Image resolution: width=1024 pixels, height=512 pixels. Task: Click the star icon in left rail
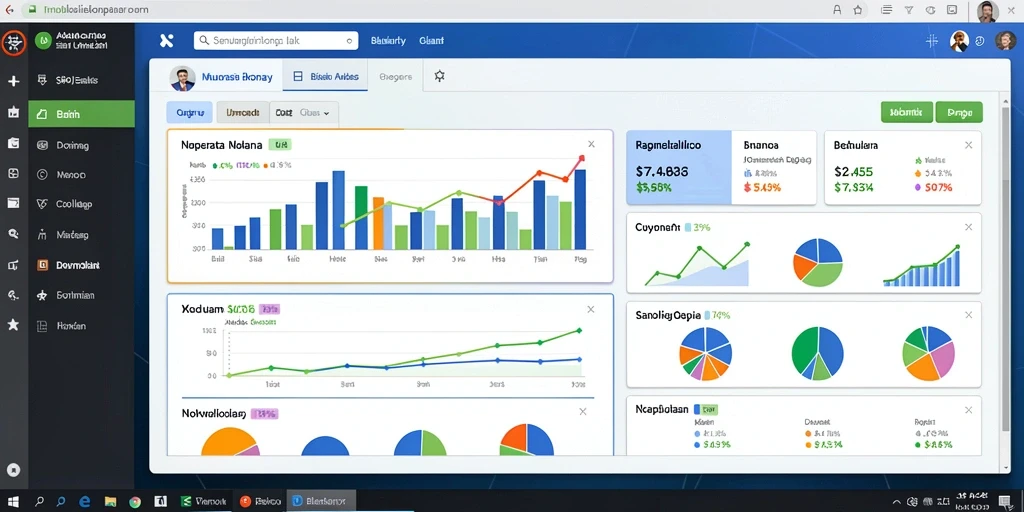click(x=13, y=325)
